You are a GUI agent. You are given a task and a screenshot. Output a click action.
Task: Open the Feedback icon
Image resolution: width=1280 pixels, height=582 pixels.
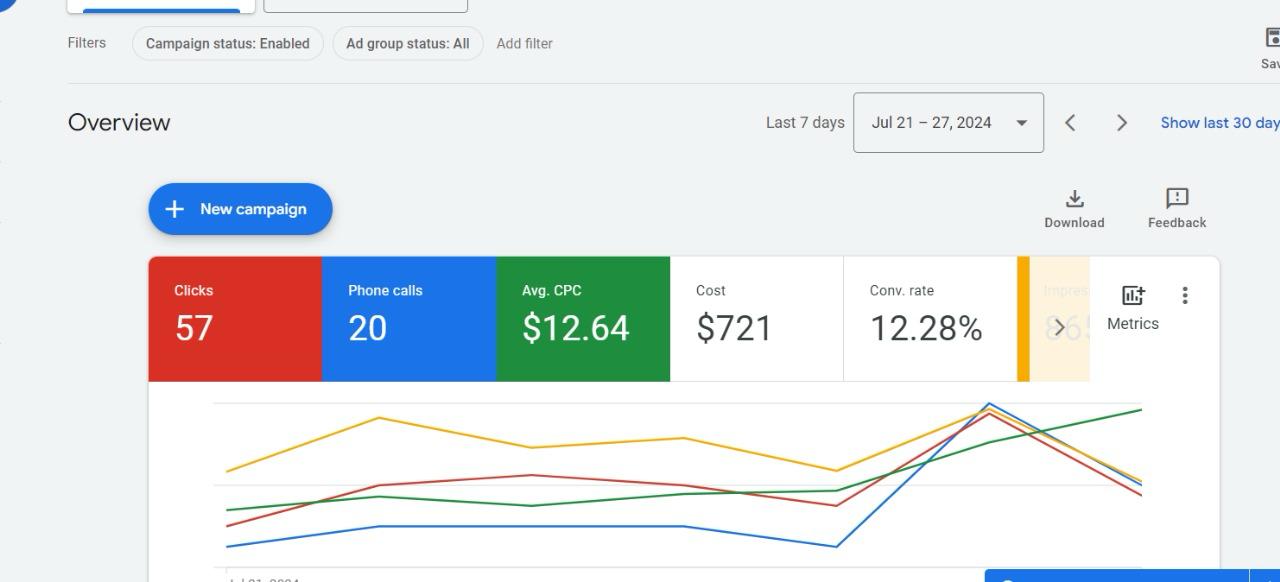(1176, 199)
